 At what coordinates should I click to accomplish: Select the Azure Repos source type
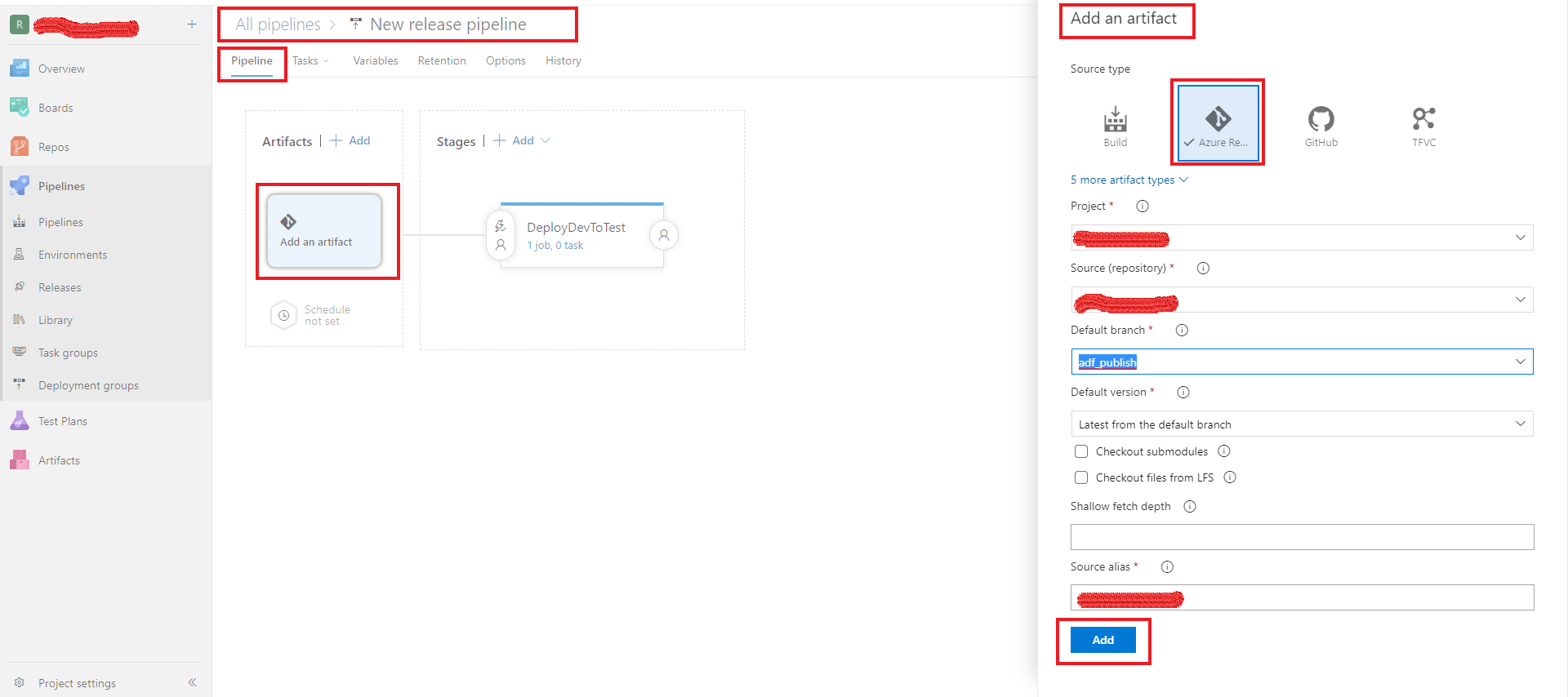pos(1218,123)
